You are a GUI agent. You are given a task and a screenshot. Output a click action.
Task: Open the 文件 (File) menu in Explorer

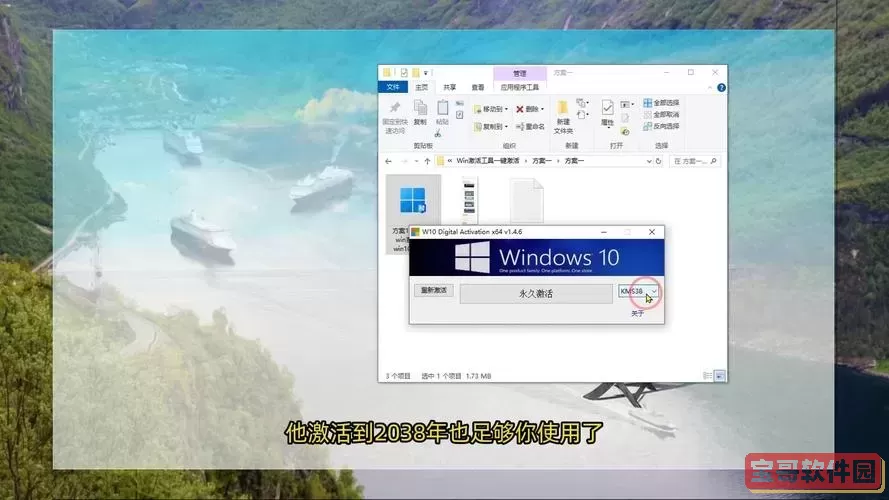pyautogui.click(x=393, y=87)
